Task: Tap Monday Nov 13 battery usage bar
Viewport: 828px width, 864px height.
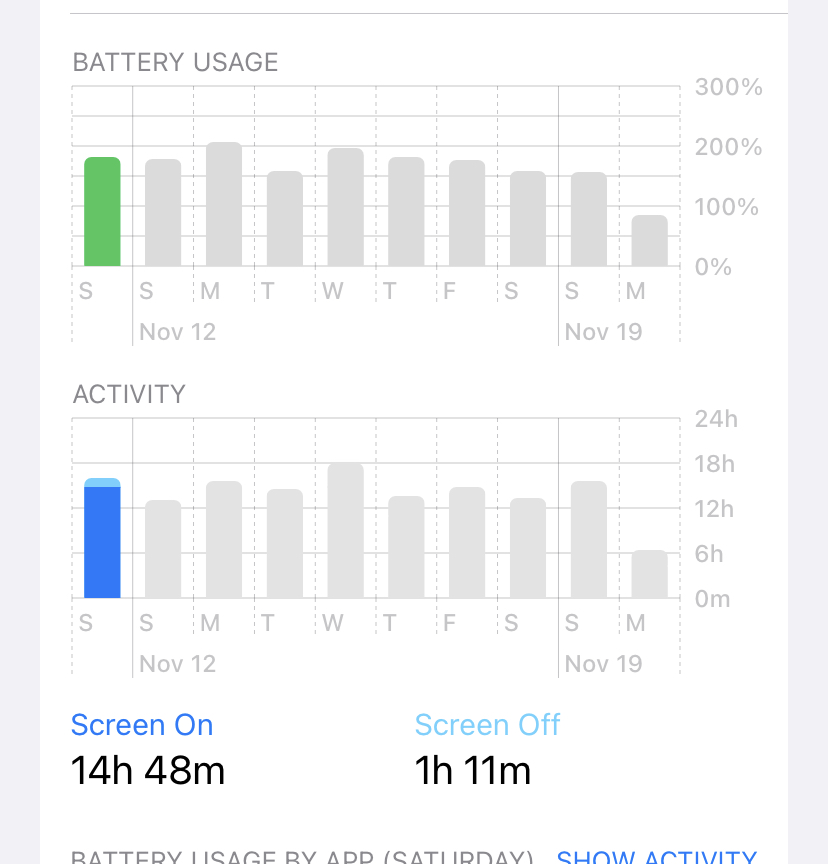Action: [224, 204]
